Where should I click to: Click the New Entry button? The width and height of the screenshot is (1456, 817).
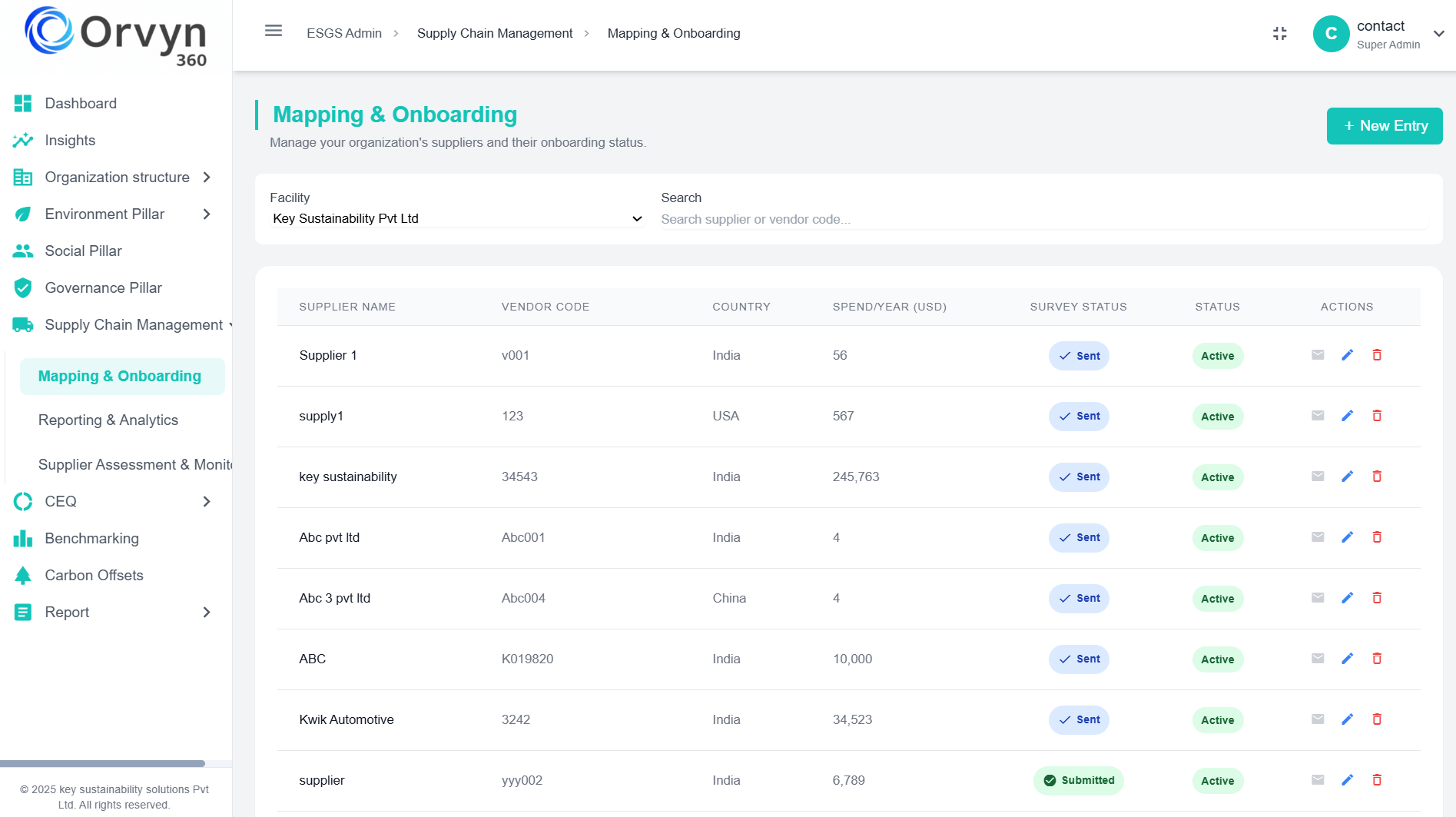[1384, 125]
